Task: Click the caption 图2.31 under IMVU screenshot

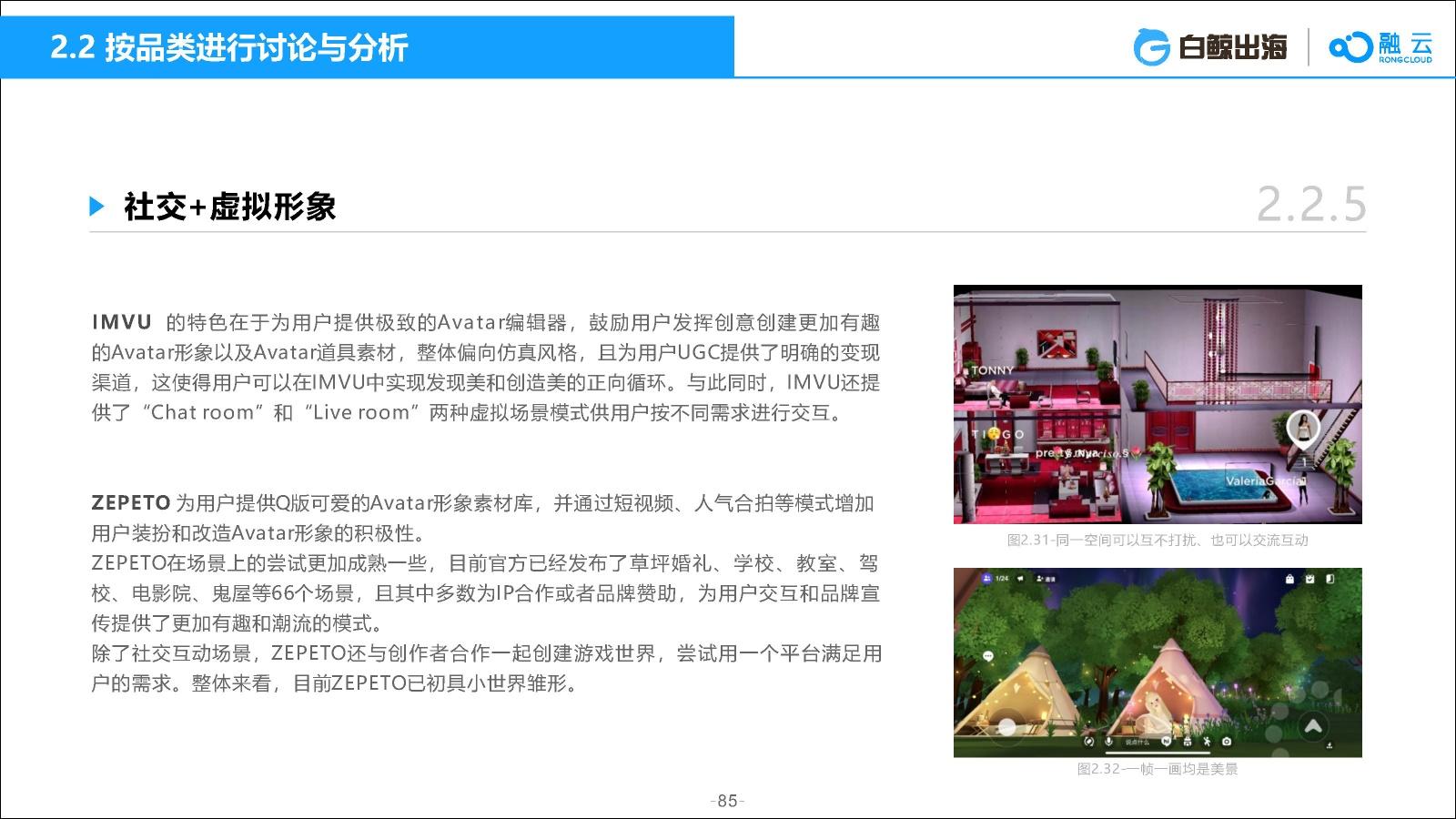Action: (1158, 540)
